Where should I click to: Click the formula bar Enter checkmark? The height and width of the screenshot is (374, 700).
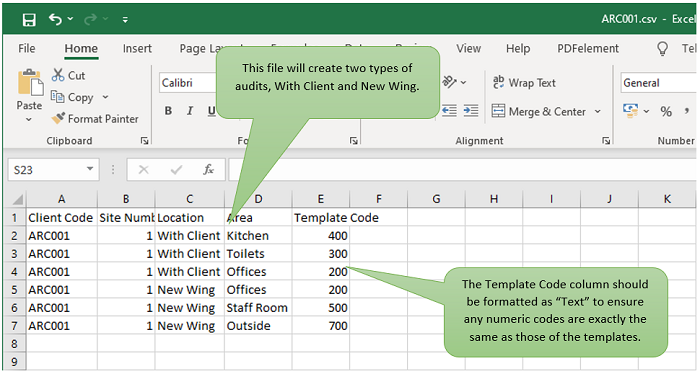(x=176, y=170)
